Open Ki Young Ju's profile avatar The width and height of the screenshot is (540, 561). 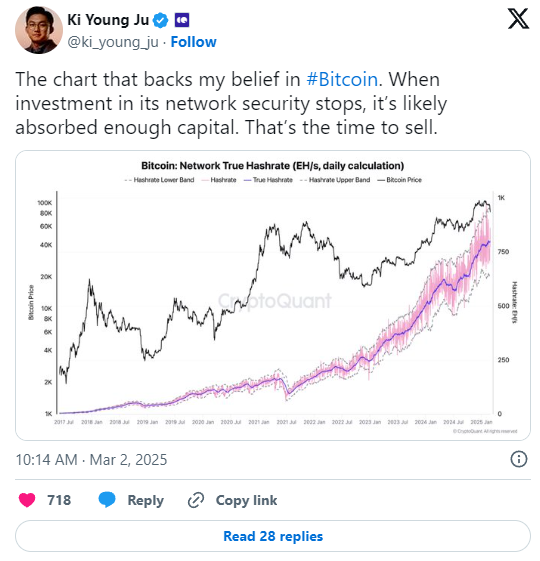(39, 30)
